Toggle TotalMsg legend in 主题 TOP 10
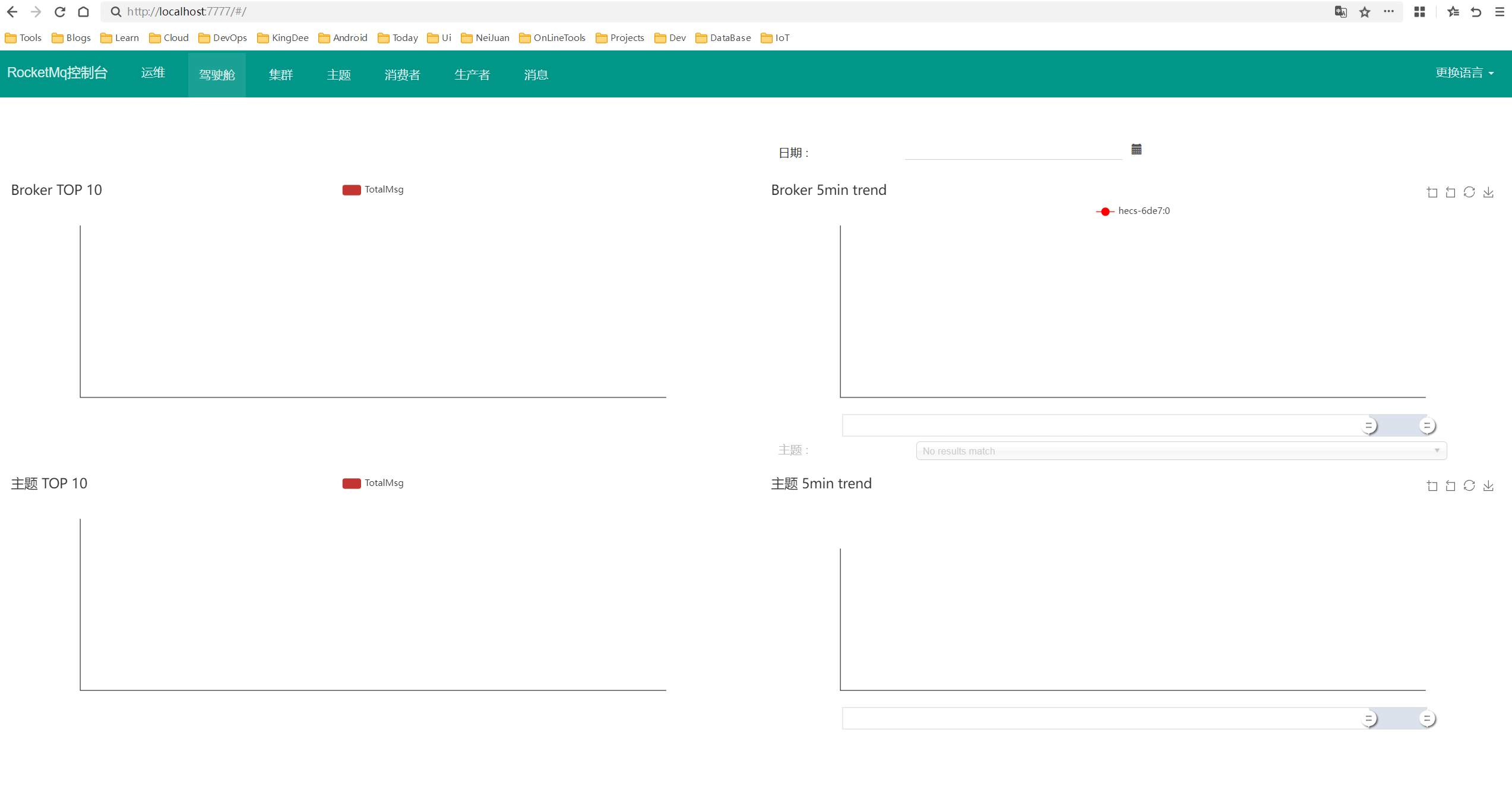 tap(373, 483)
